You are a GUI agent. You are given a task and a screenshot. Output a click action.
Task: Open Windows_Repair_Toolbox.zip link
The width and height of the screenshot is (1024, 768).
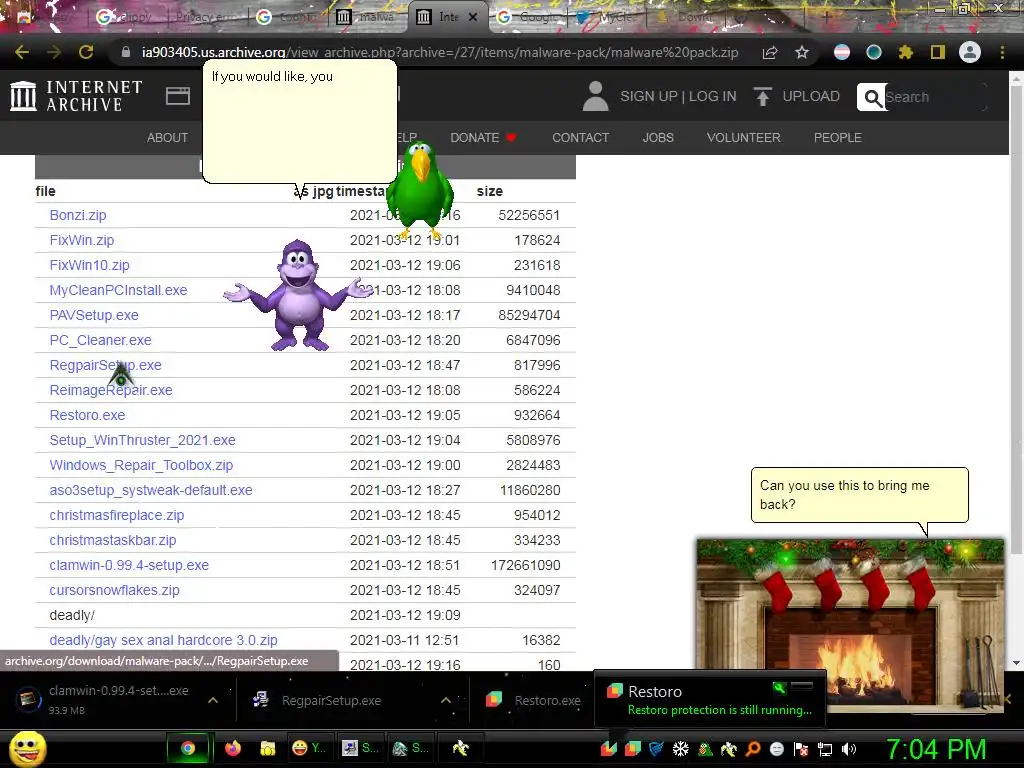click(141, 466)
